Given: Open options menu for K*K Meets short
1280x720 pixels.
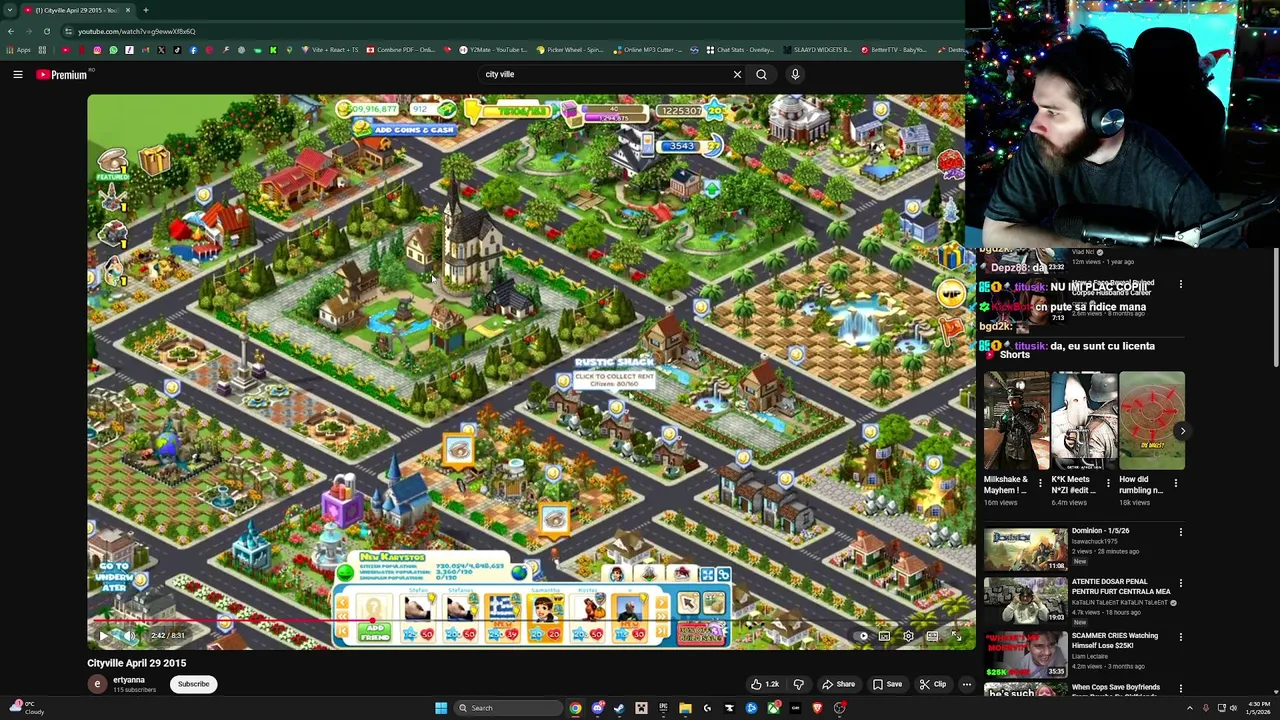Looking at the screenshot, I should (x=1107, y=483).
